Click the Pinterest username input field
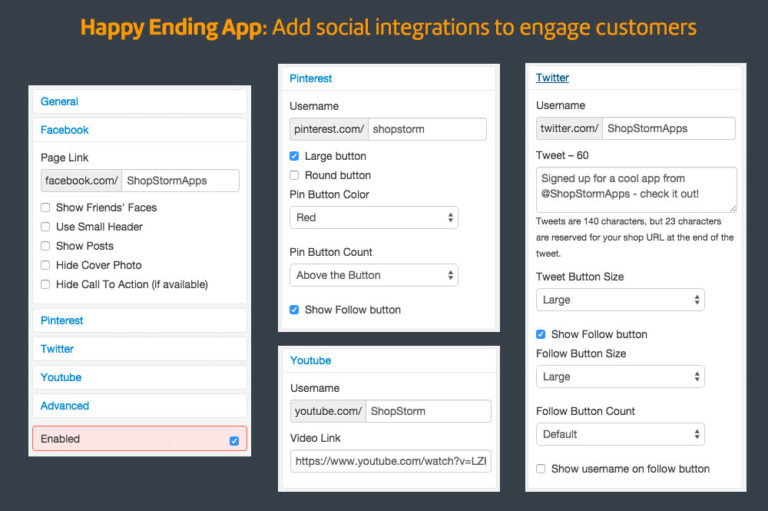Viewport: 768px width, 511px height. [427, 129]
